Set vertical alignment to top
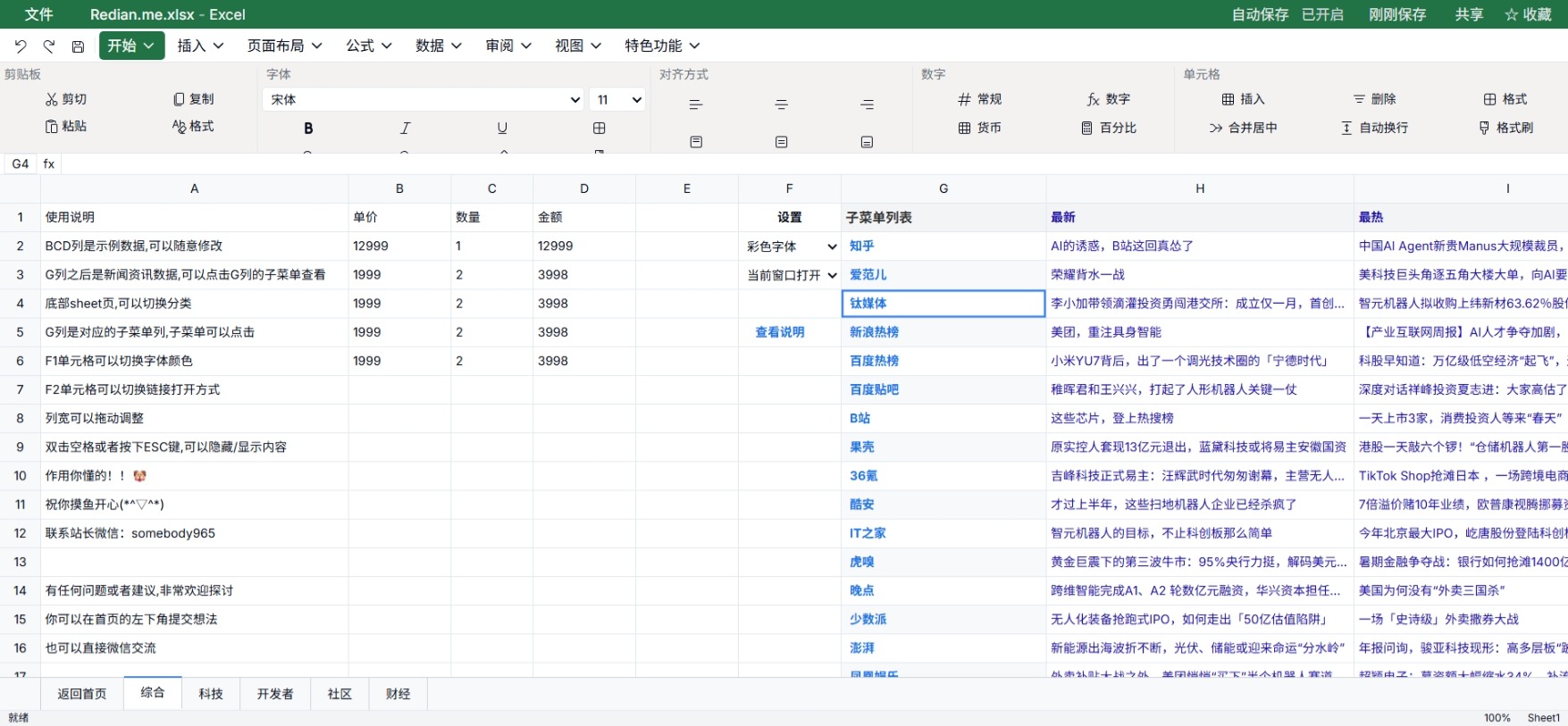 696,142
